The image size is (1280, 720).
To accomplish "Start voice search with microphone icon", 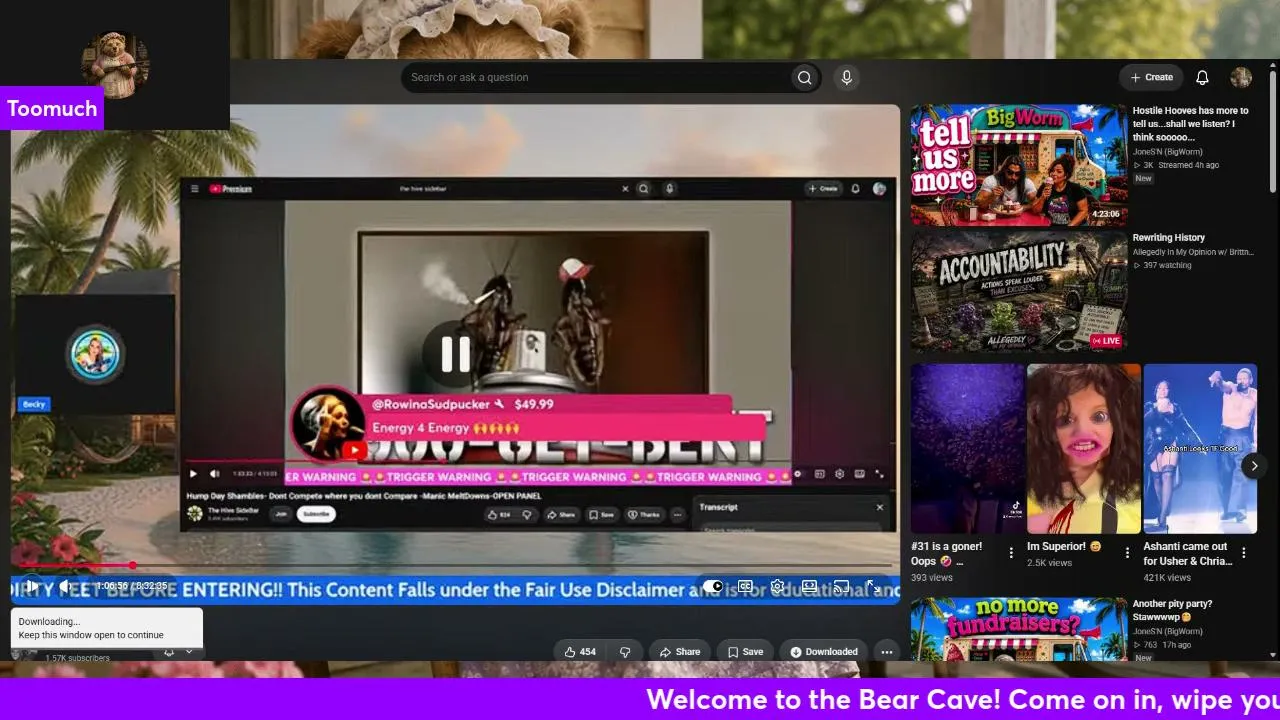I will click(847, 78).
